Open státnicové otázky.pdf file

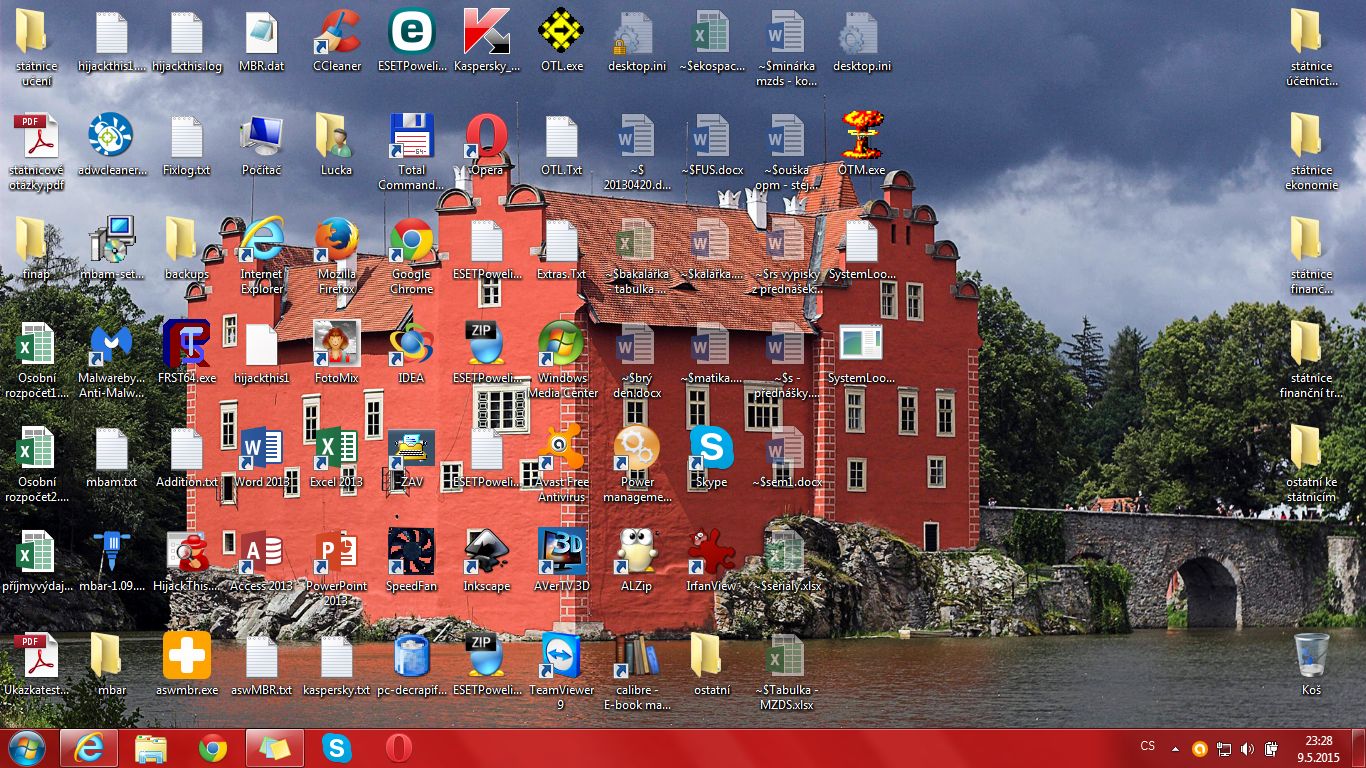tap(37, 152)
